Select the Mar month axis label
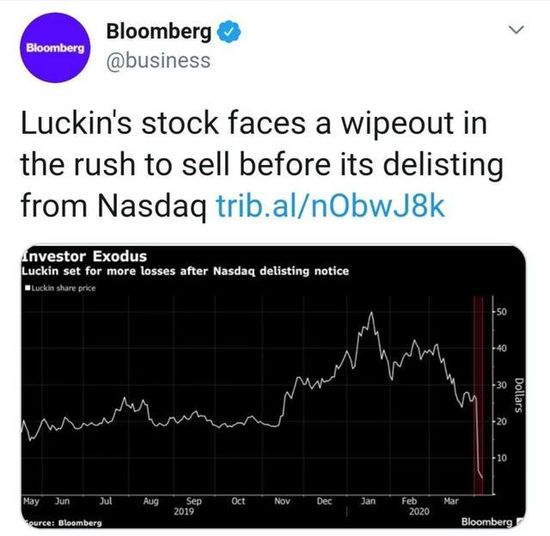The height and width of the screenshot is (536, 550). pos(451,501)
